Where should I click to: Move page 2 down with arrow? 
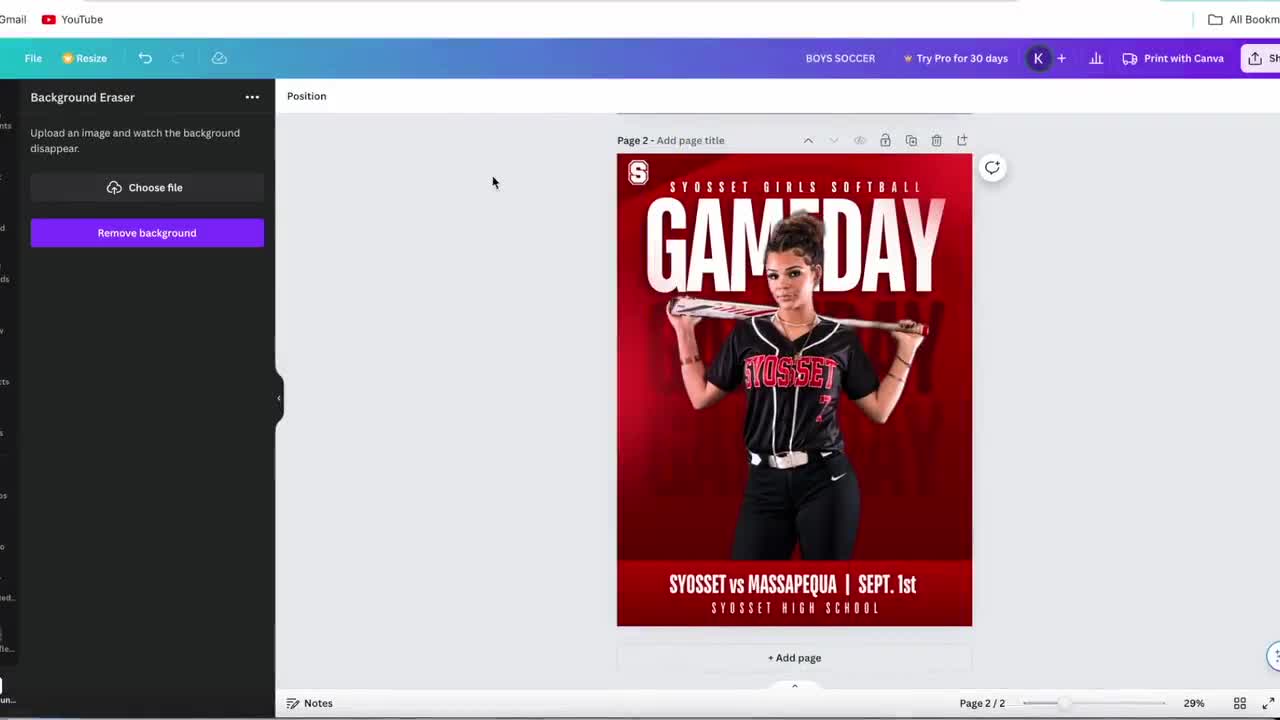point(833,141)
